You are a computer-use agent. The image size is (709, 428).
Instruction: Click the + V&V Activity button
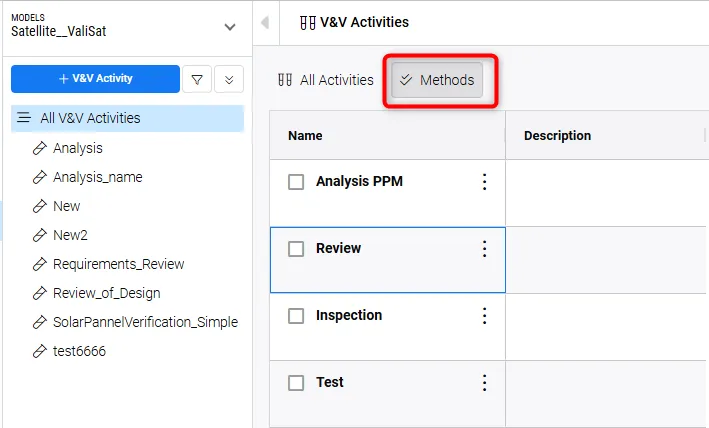pos(95,79)
